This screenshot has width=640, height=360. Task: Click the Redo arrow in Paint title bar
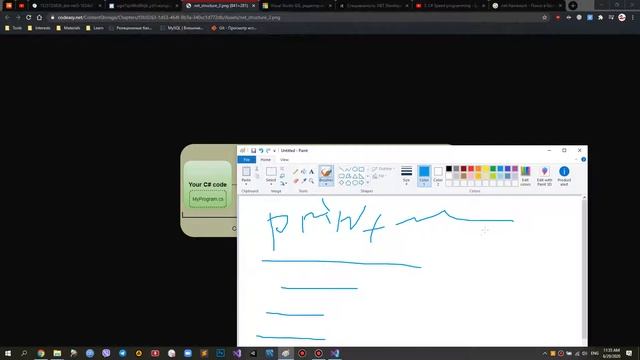click(268, 151)
